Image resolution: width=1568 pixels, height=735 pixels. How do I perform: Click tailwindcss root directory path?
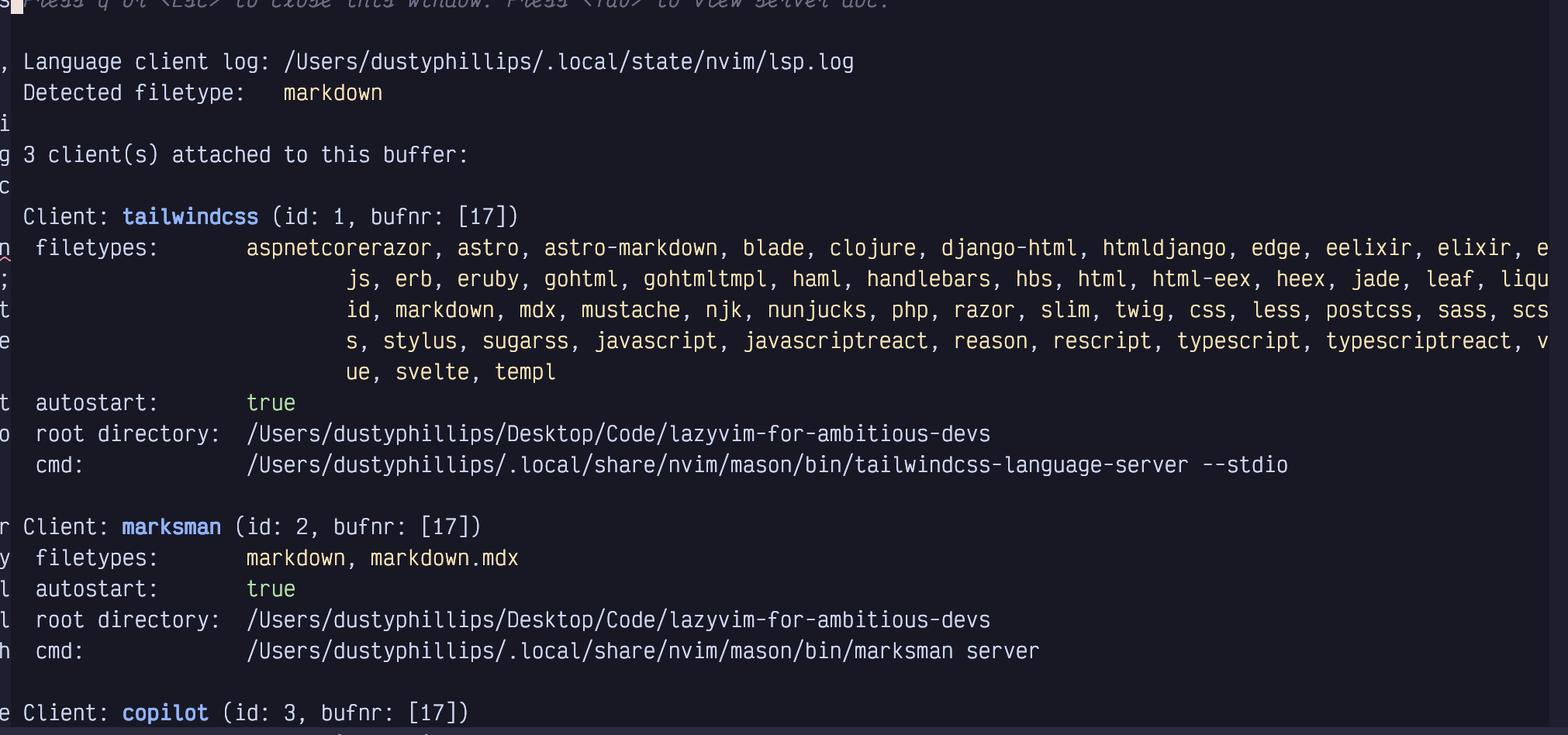pyautogui.click(x=618, y=434)
